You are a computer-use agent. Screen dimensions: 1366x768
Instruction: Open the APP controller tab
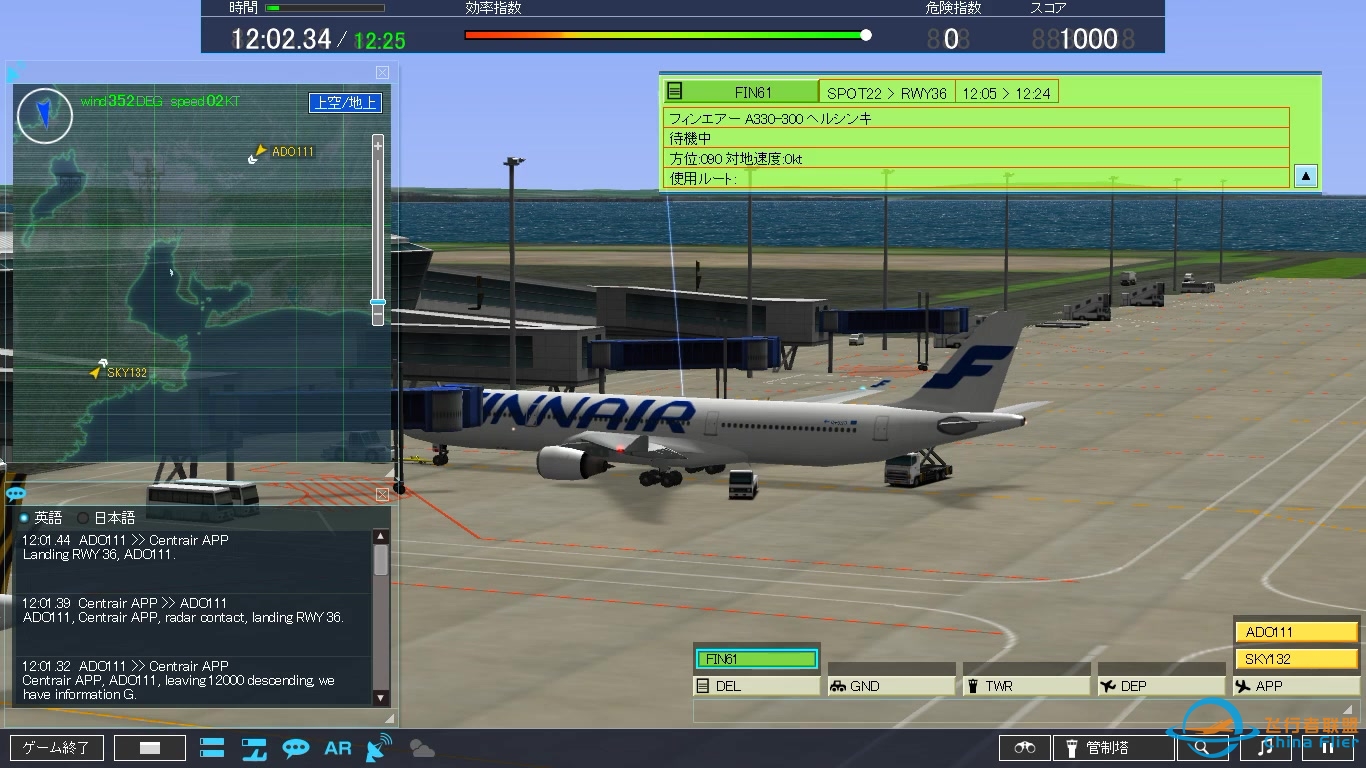[1296, 686]
